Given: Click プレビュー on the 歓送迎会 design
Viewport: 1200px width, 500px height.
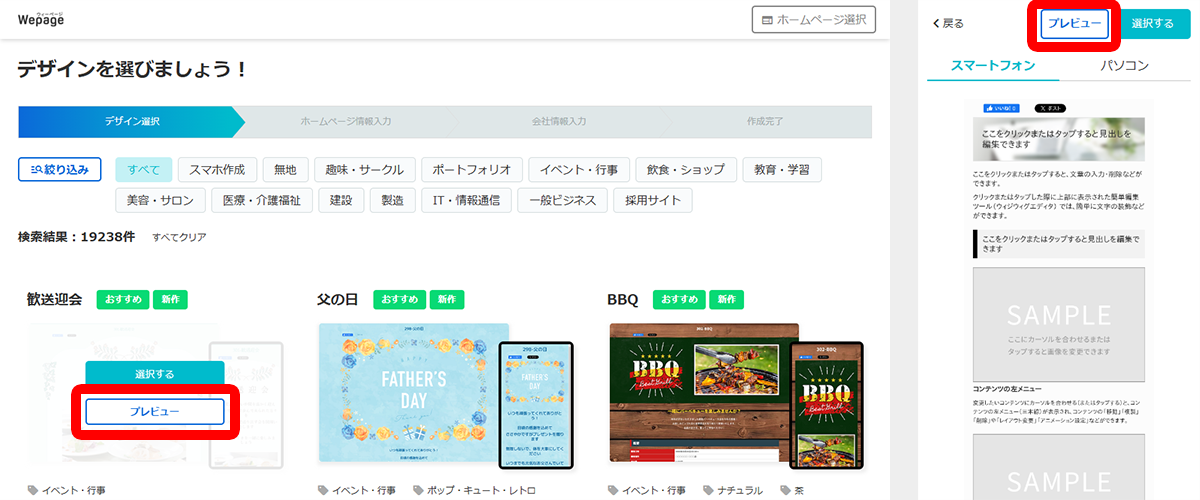Looking at the screenshot, I should point(154,411).
